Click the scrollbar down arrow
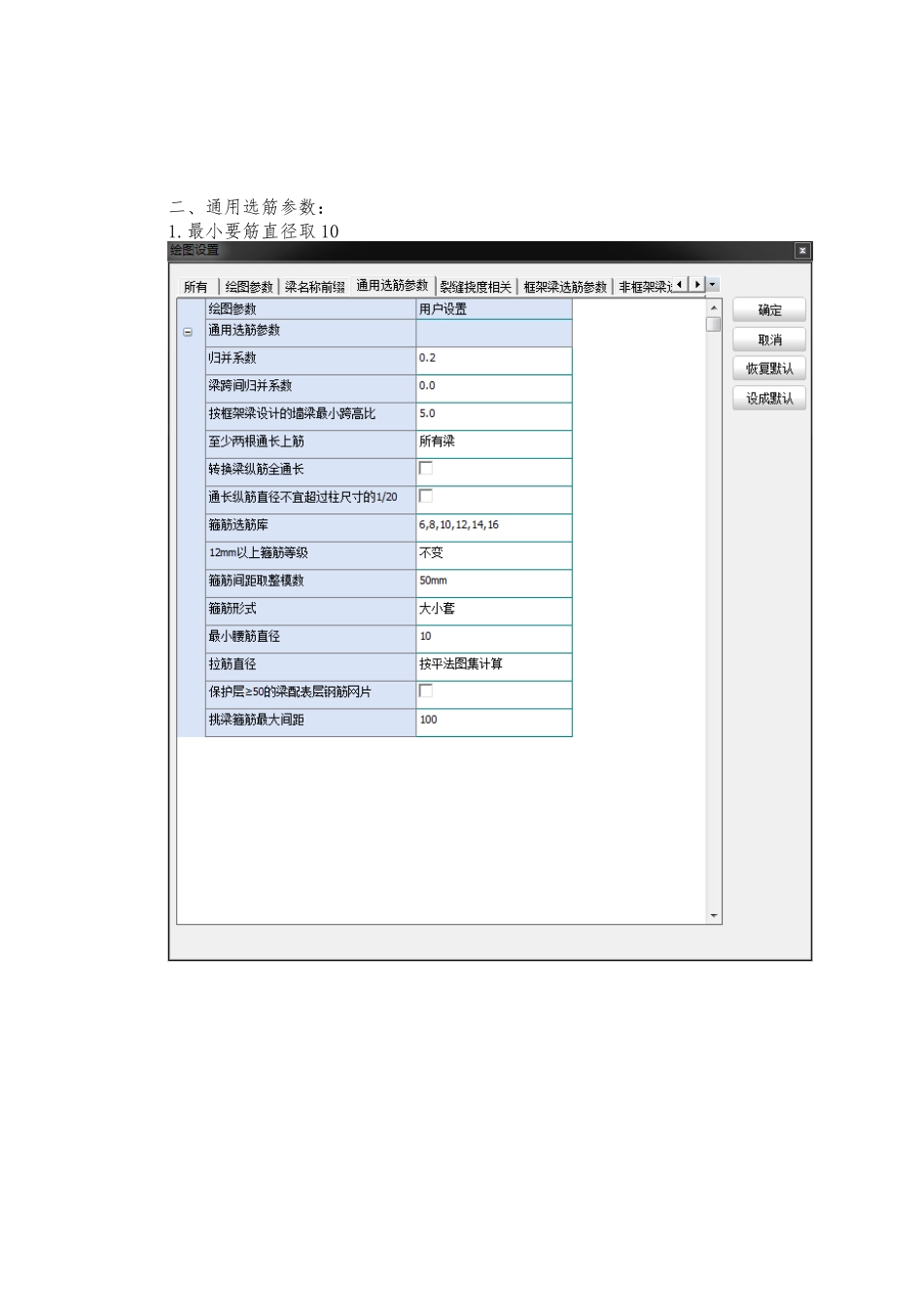Image resolution: width=924 pixels, height=1307 pixels. point(714,916)
